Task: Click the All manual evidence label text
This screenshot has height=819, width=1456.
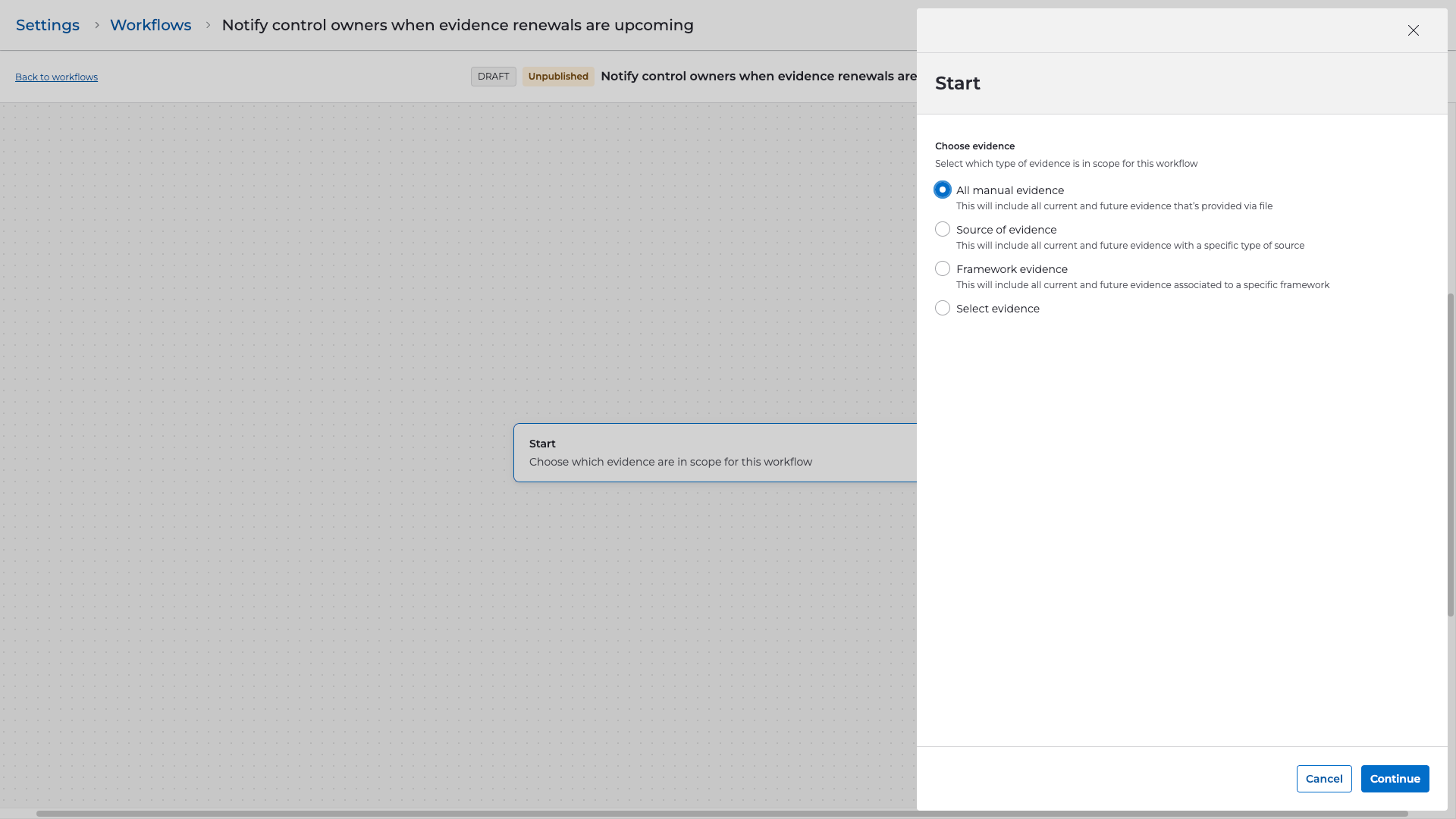Action: pyautogui.click(x=1009, y=190)
